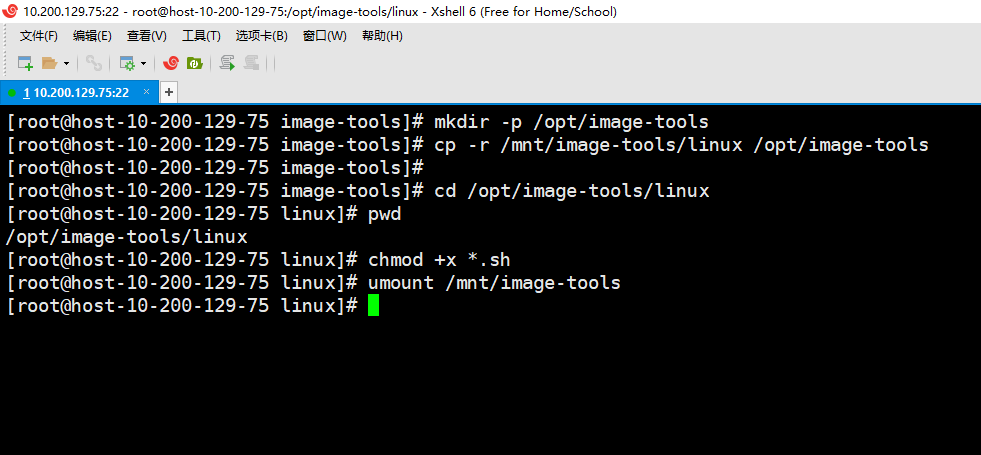Open the 文件(F) menu

pyautogui.click(x=39, y=36)
